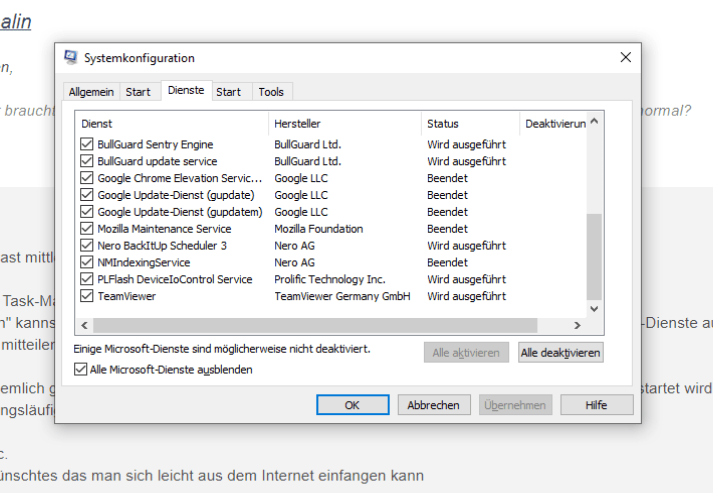Toggle Google Update-Dienst (gupdate) checkbox
This screenshot has height=493, width=713.
click(86, 195)
